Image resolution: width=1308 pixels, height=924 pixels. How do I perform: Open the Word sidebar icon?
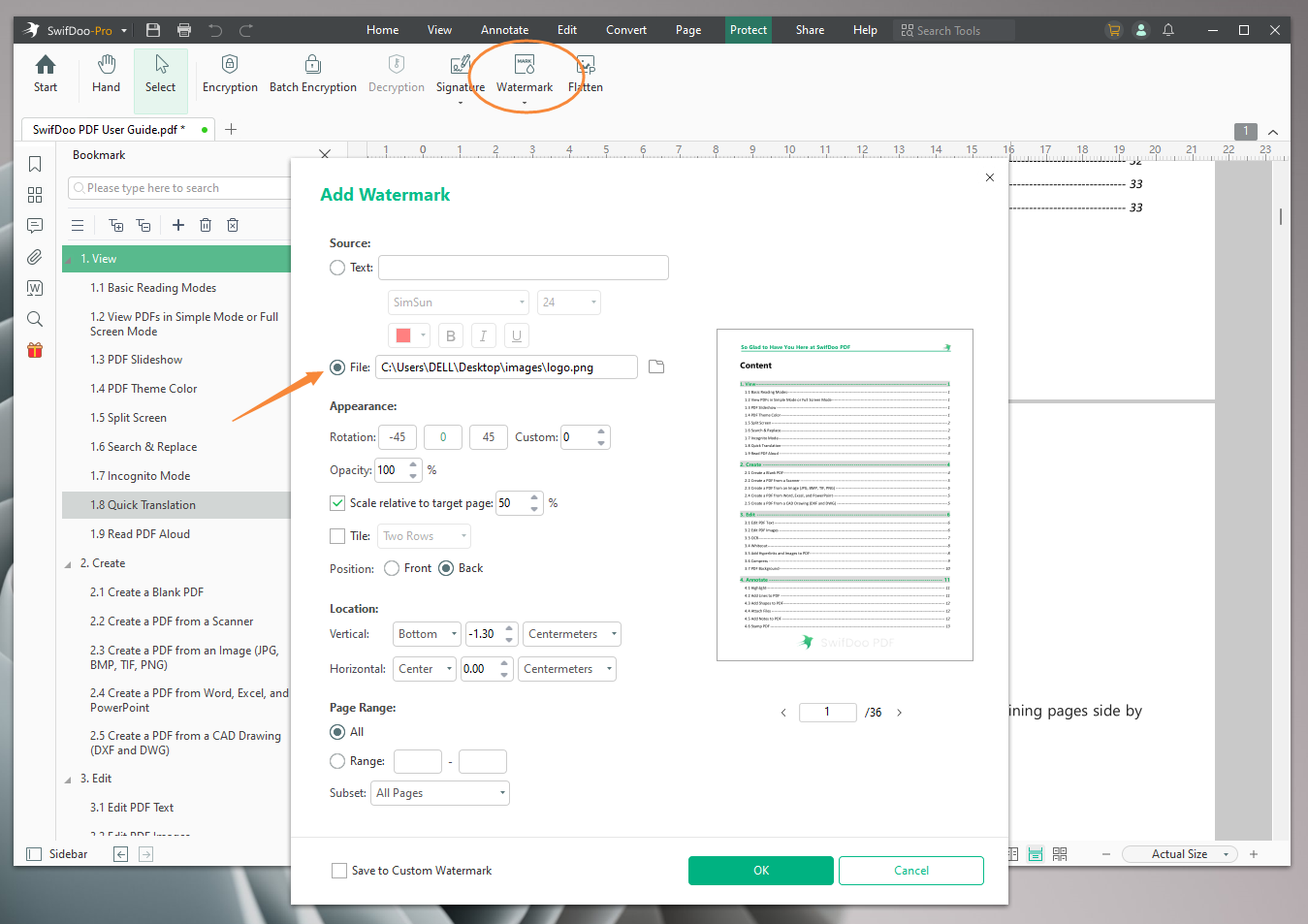[x=35, y=288]
